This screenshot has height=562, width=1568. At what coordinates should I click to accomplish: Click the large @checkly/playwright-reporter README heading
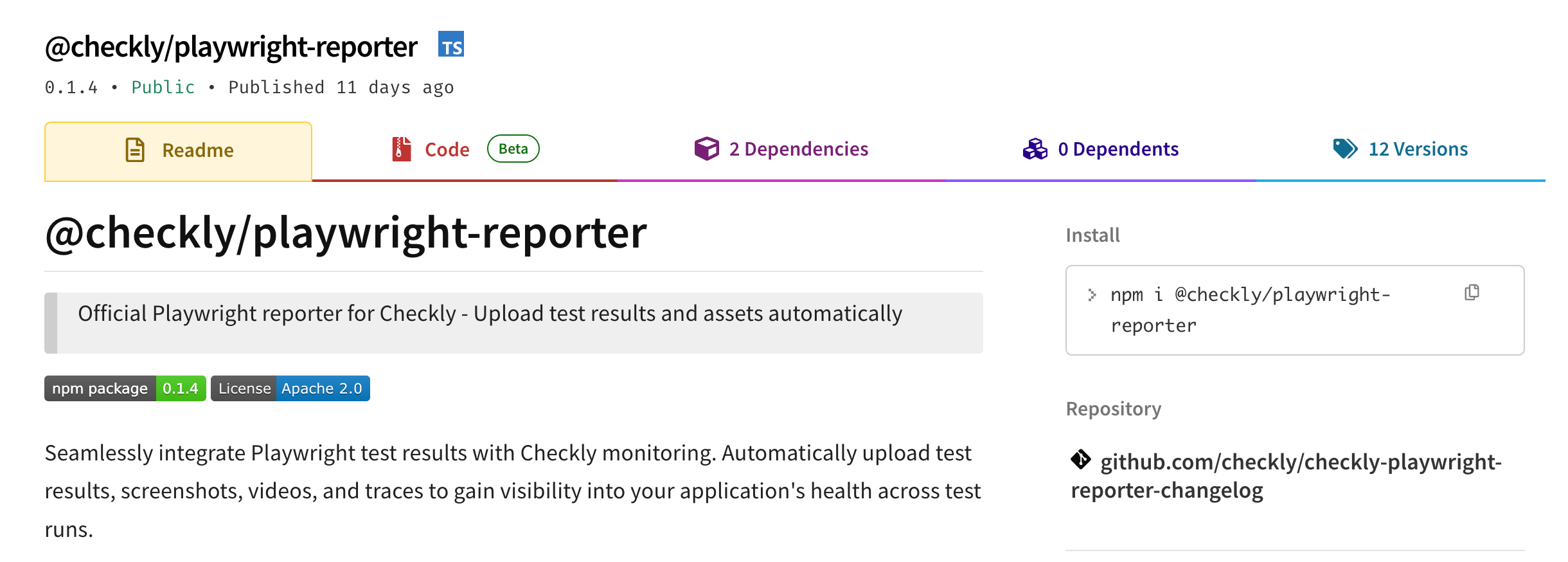coord(346,233)
